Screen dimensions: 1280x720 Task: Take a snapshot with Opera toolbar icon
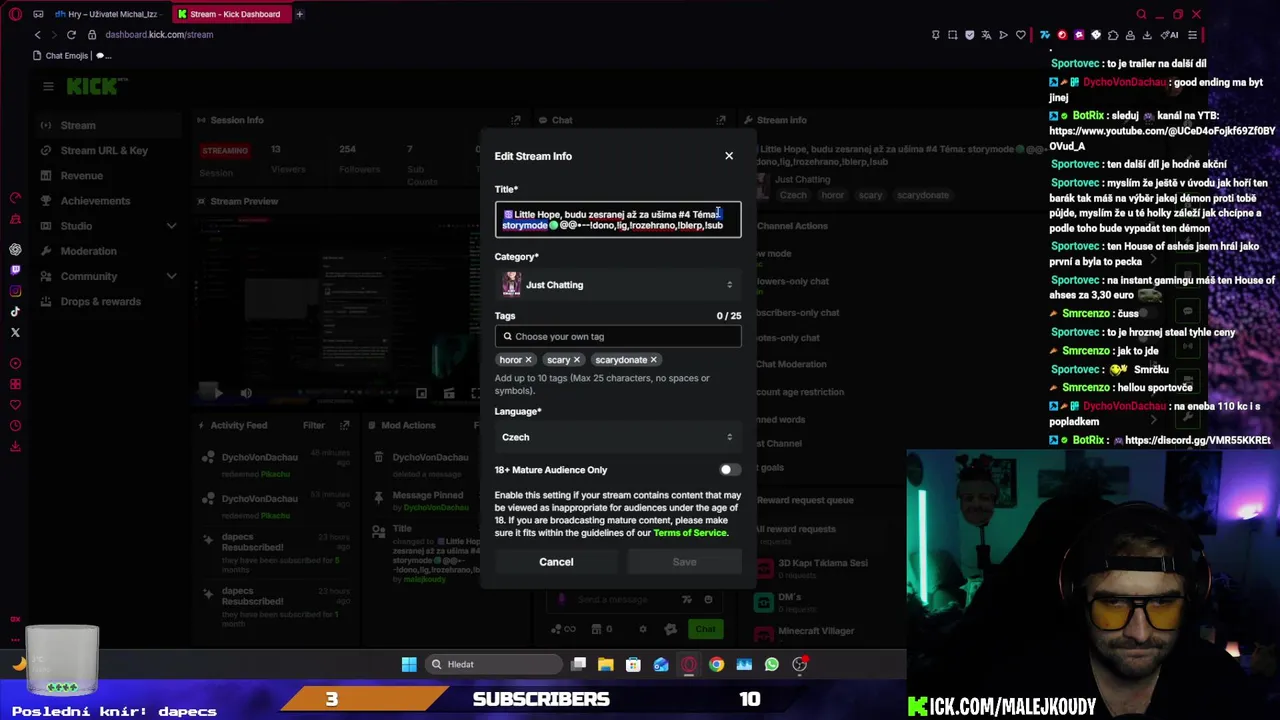953,35
